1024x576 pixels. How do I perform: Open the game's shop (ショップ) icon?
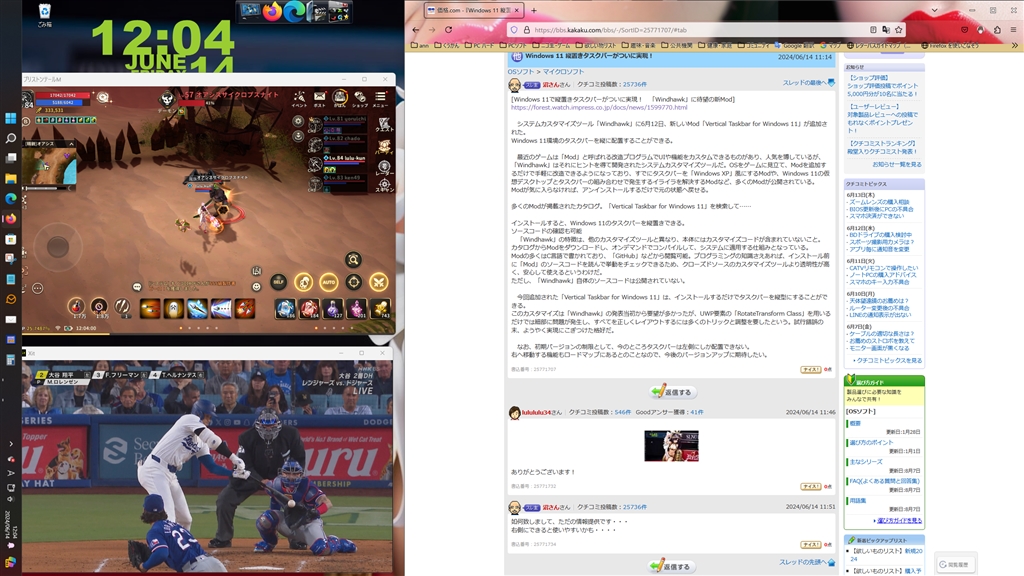click(360, 99)
